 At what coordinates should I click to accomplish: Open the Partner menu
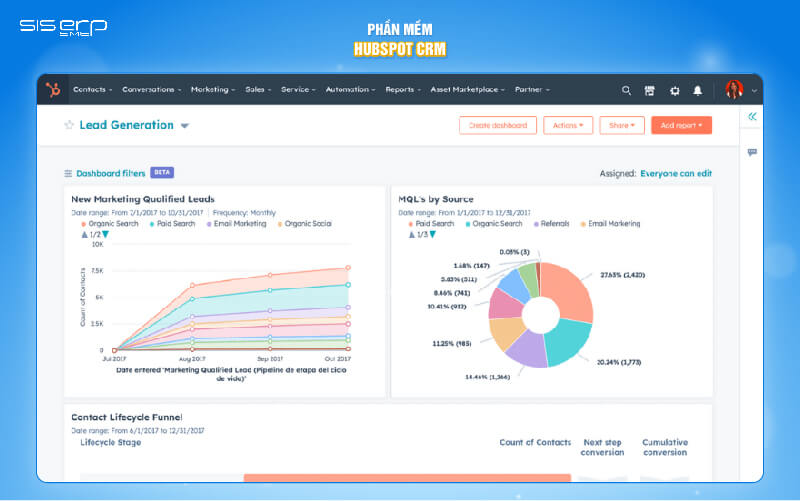[532, 89]
